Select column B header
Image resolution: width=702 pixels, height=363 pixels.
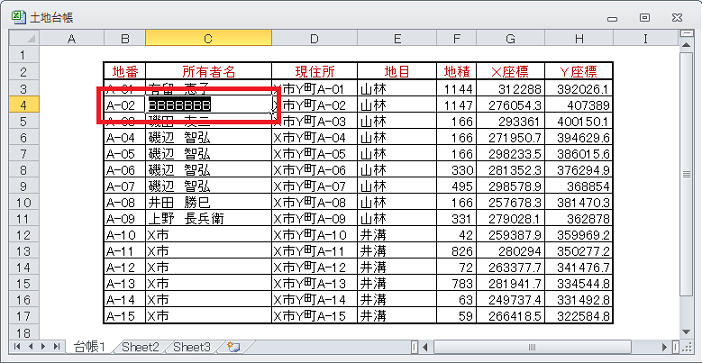pos(125,38)
